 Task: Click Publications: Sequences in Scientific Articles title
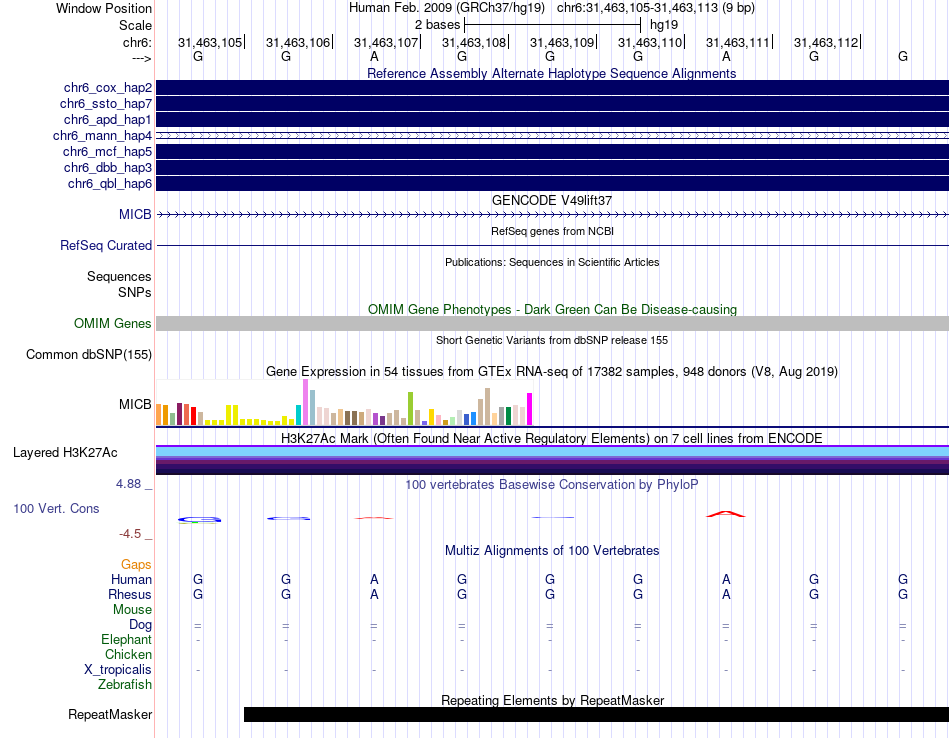552,262
